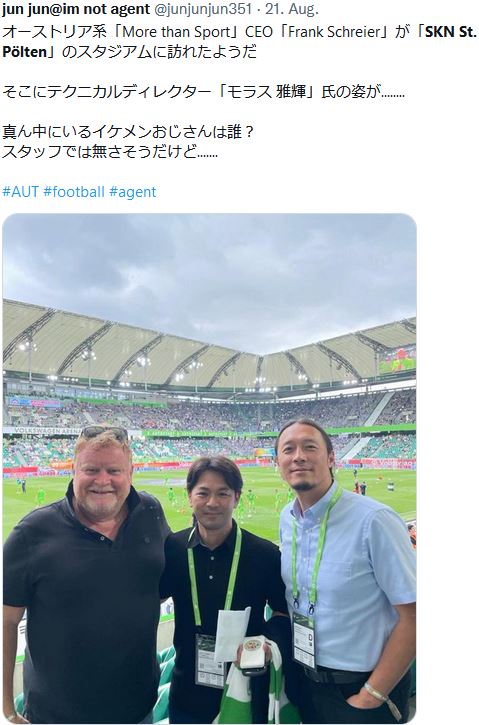Open the #AUT hashtag
Image resolution: width=479 pixels, height=725 pixels.
20,192
